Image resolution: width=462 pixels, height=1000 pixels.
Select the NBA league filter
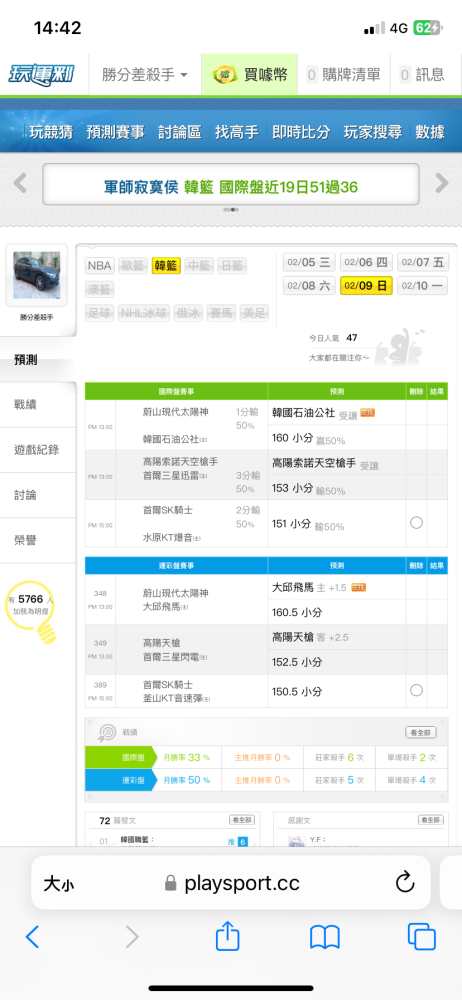[100, 266]
